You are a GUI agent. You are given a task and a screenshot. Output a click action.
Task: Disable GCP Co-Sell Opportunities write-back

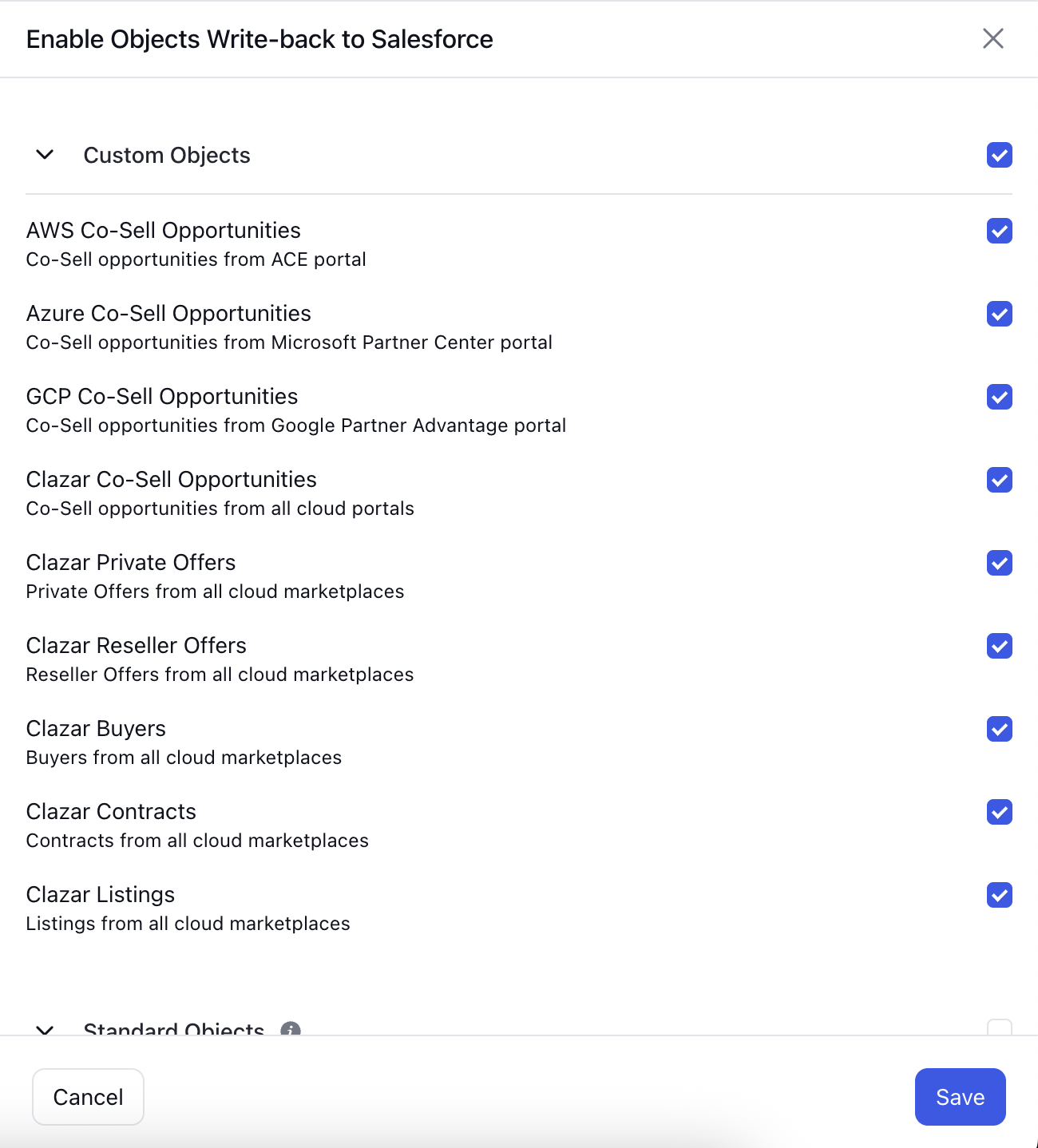click(x=1000, y=397)
